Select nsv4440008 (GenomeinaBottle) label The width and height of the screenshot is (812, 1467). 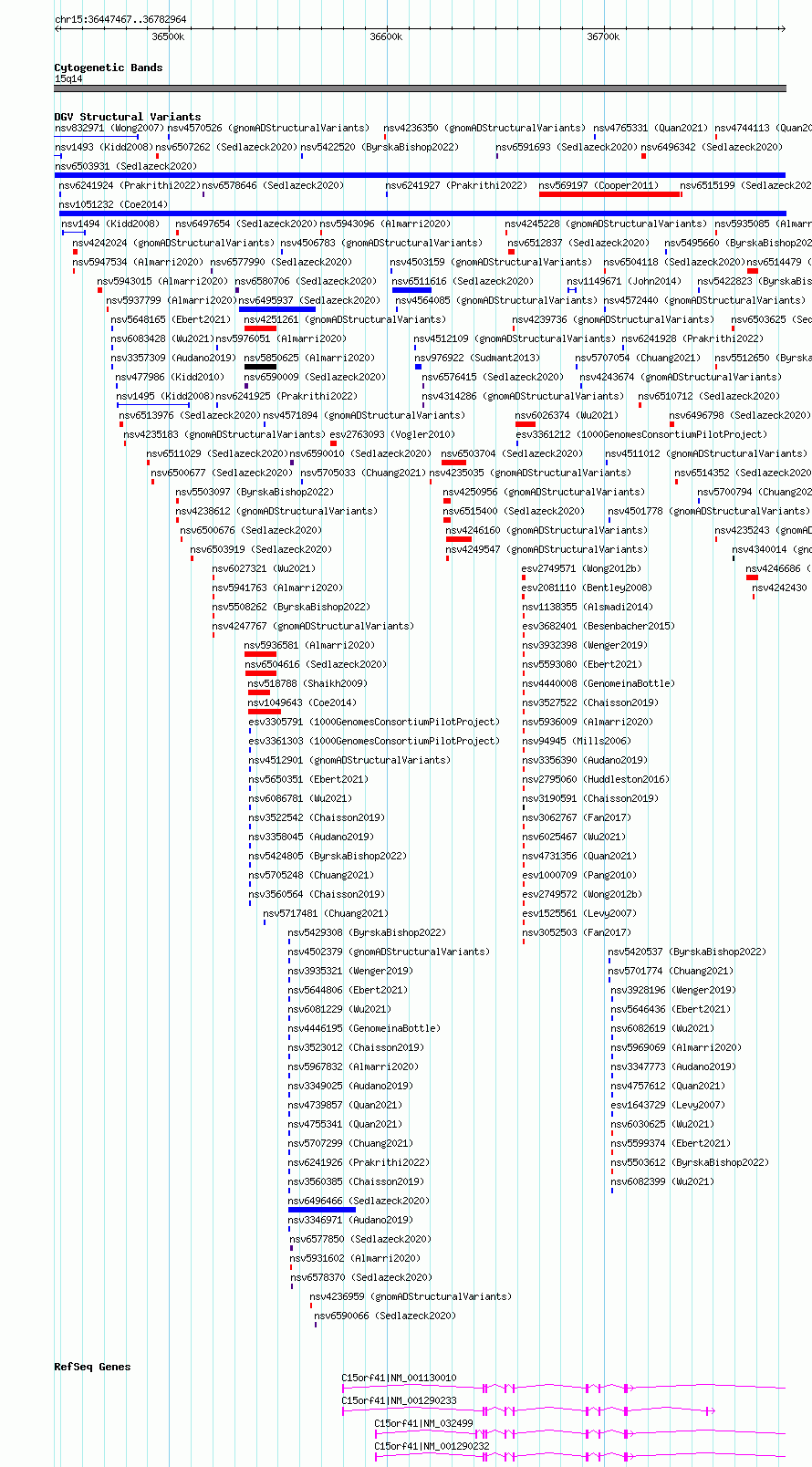point(599,683)
